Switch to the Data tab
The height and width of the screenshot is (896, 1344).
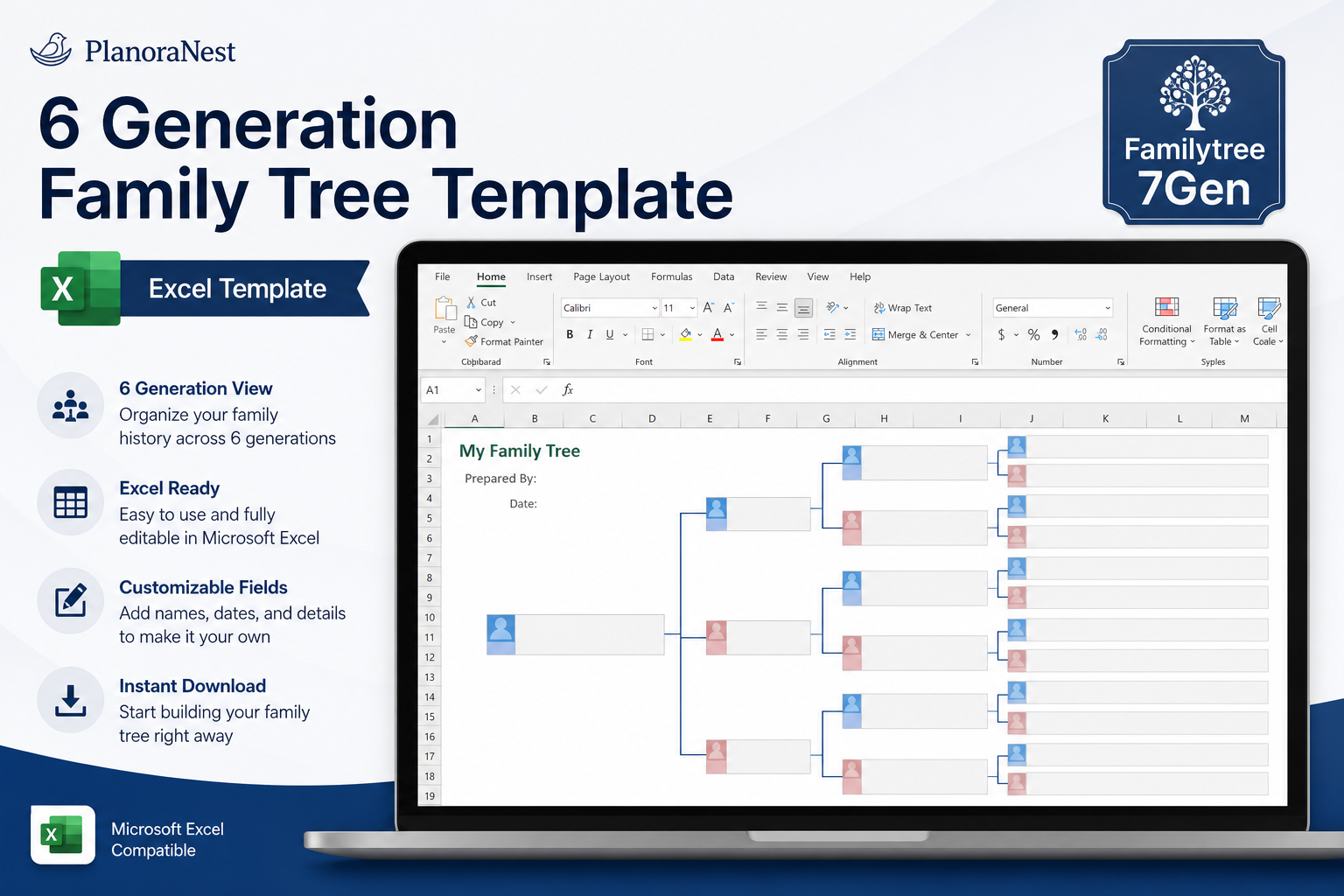(724, 276)
